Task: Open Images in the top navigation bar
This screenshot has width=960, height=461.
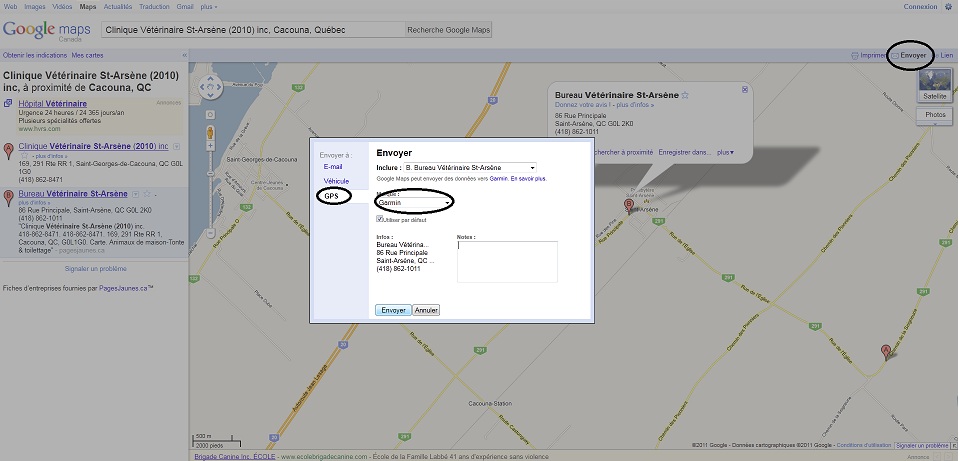Action: tap(35, 7)
